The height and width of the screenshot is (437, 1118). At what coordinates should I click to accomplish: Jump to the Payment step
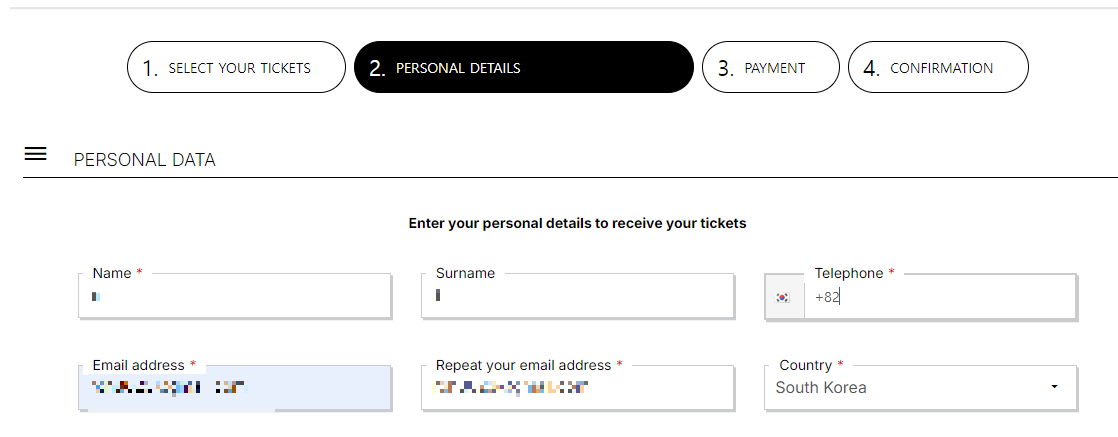tap(770, 68)
